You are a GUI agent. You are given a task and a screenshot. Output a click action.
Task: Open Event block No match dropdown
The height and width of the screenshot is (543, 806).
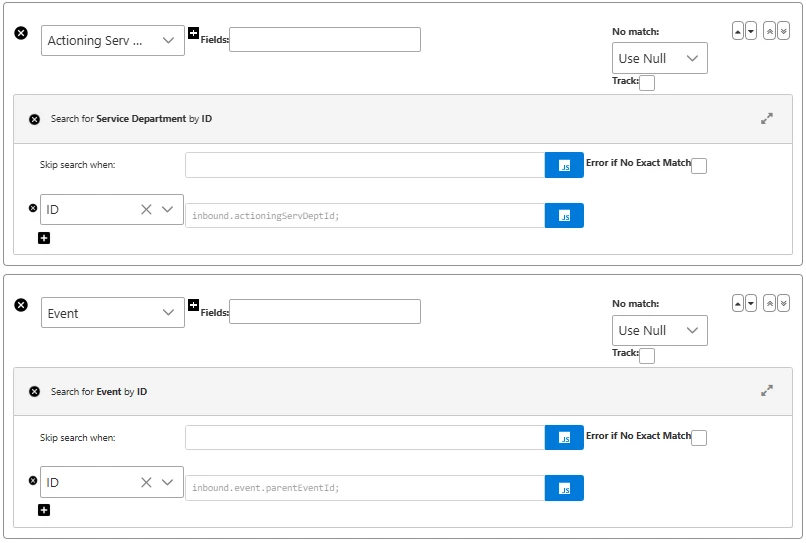pos(659,331)
